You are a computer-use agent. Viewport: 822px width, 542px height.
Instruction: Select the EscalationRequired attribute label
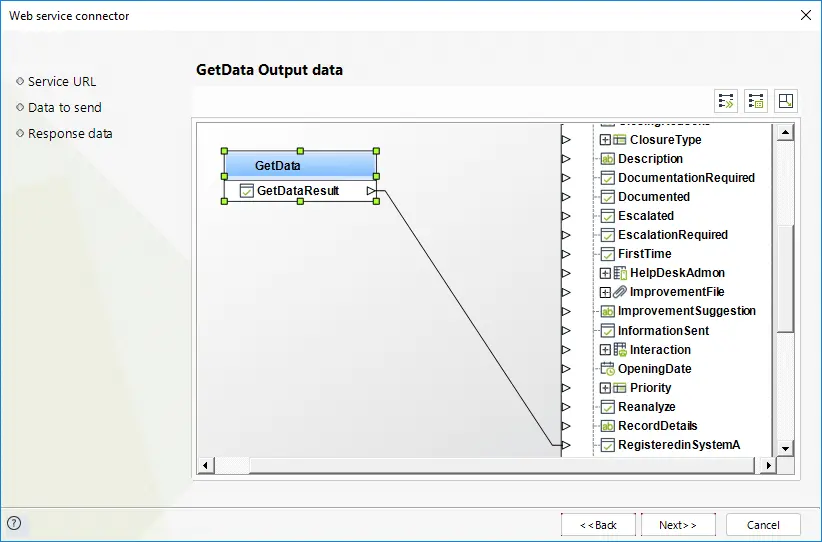673,235
